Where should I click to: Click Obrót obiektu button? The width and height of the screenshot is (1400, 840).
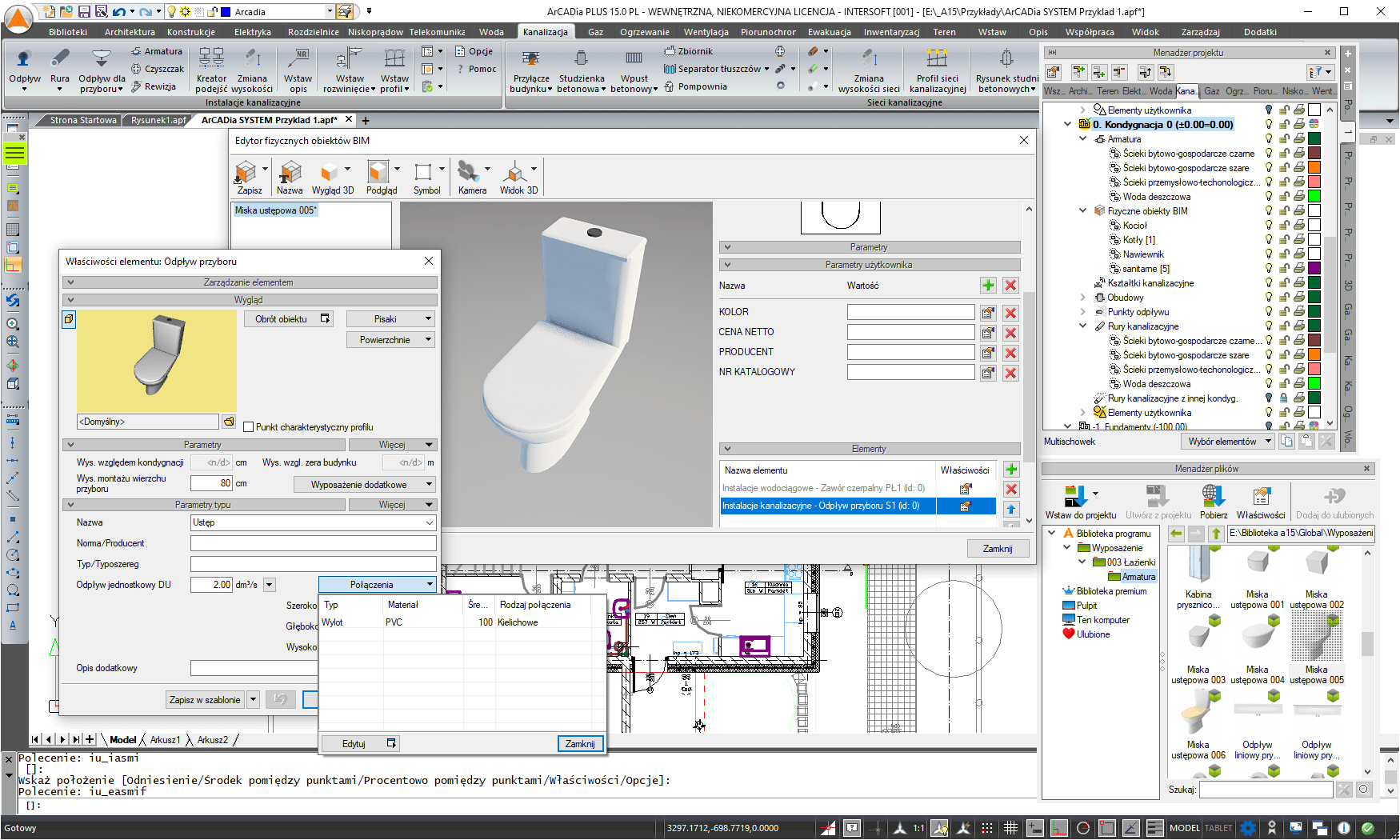click(x=289, y=319)
